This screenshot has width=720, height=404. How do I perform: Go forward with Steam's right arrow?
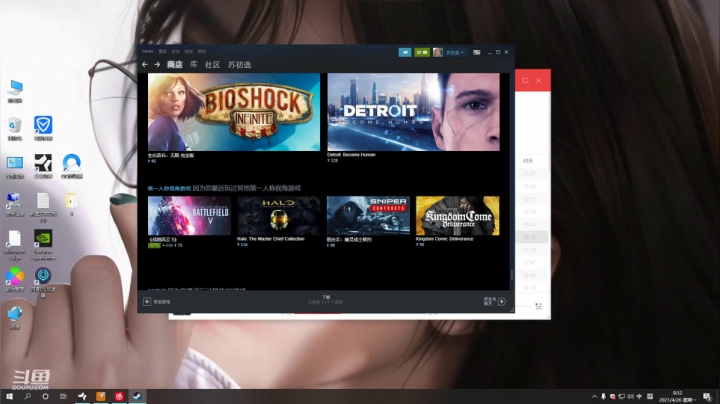coord(157,65)
